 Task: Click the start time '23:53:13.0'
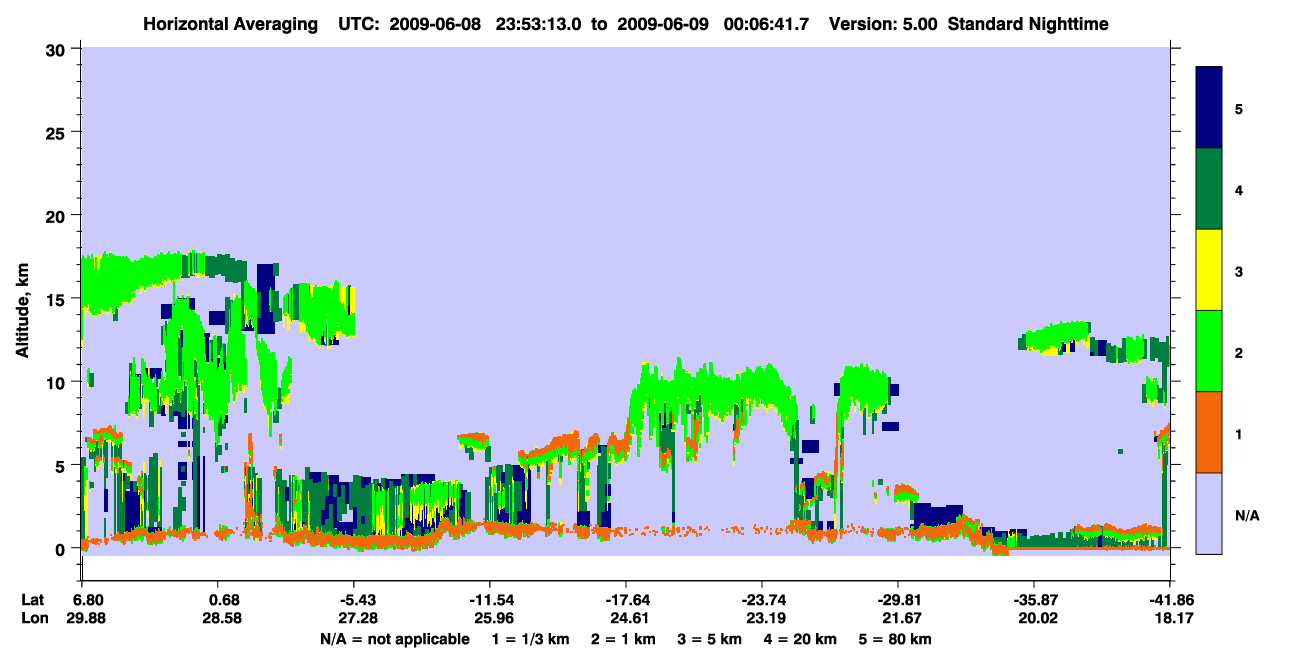coord(540,23)
